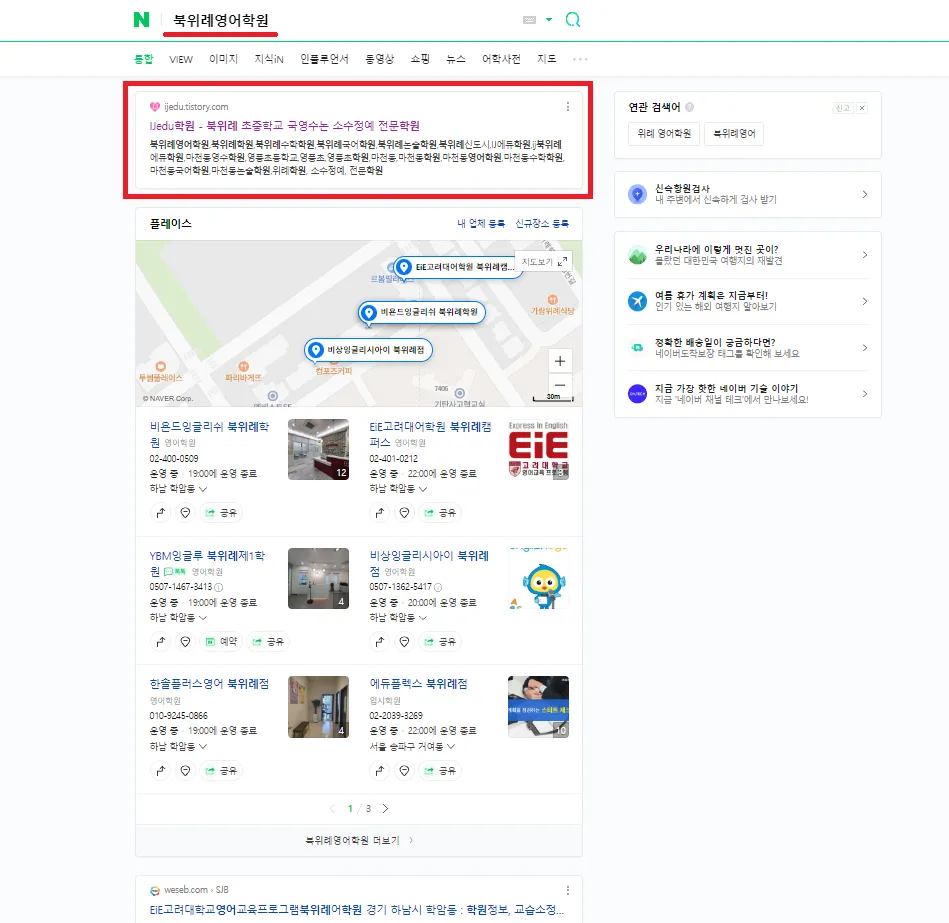
Task: Open EiE고려대어학원 북위례캠퍼스 place listing
Action: (430, 434)
